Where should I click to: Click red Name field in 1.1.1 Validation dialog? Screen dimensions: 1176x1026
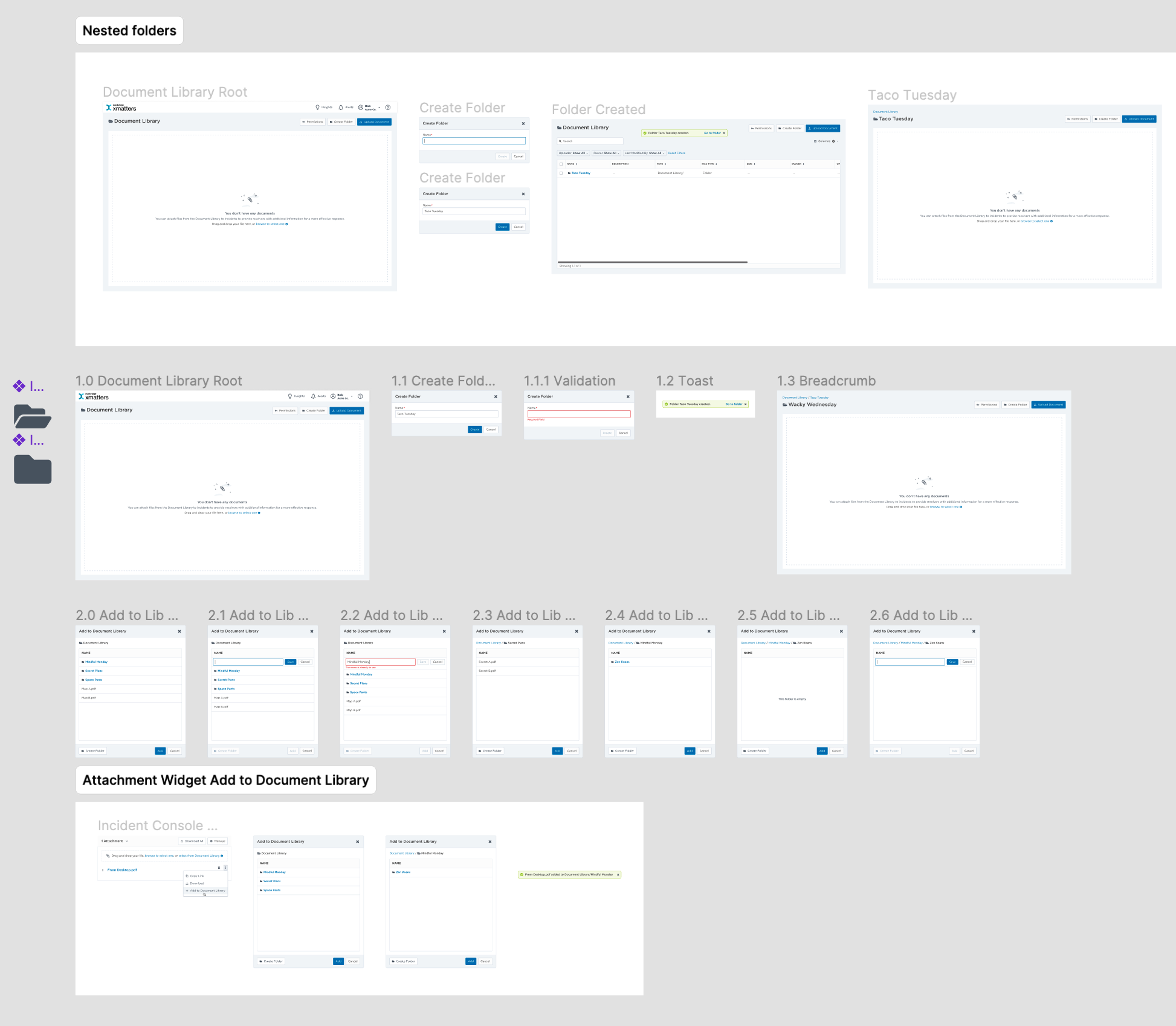(x=578, y=414)
